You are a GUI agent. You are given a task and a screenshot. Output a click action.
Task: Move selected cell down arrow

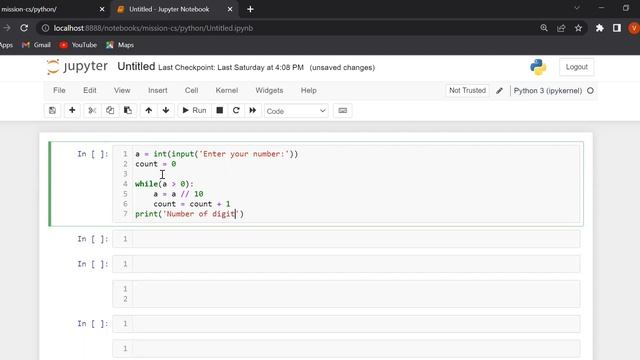coord(166,110)
